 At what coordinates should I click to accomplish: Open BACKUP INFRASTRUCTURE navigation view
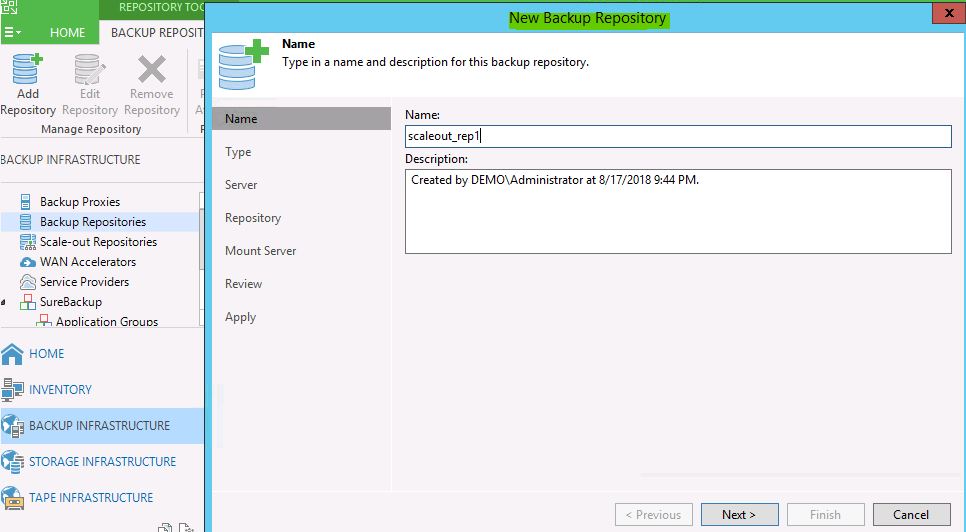click(102, 425)
